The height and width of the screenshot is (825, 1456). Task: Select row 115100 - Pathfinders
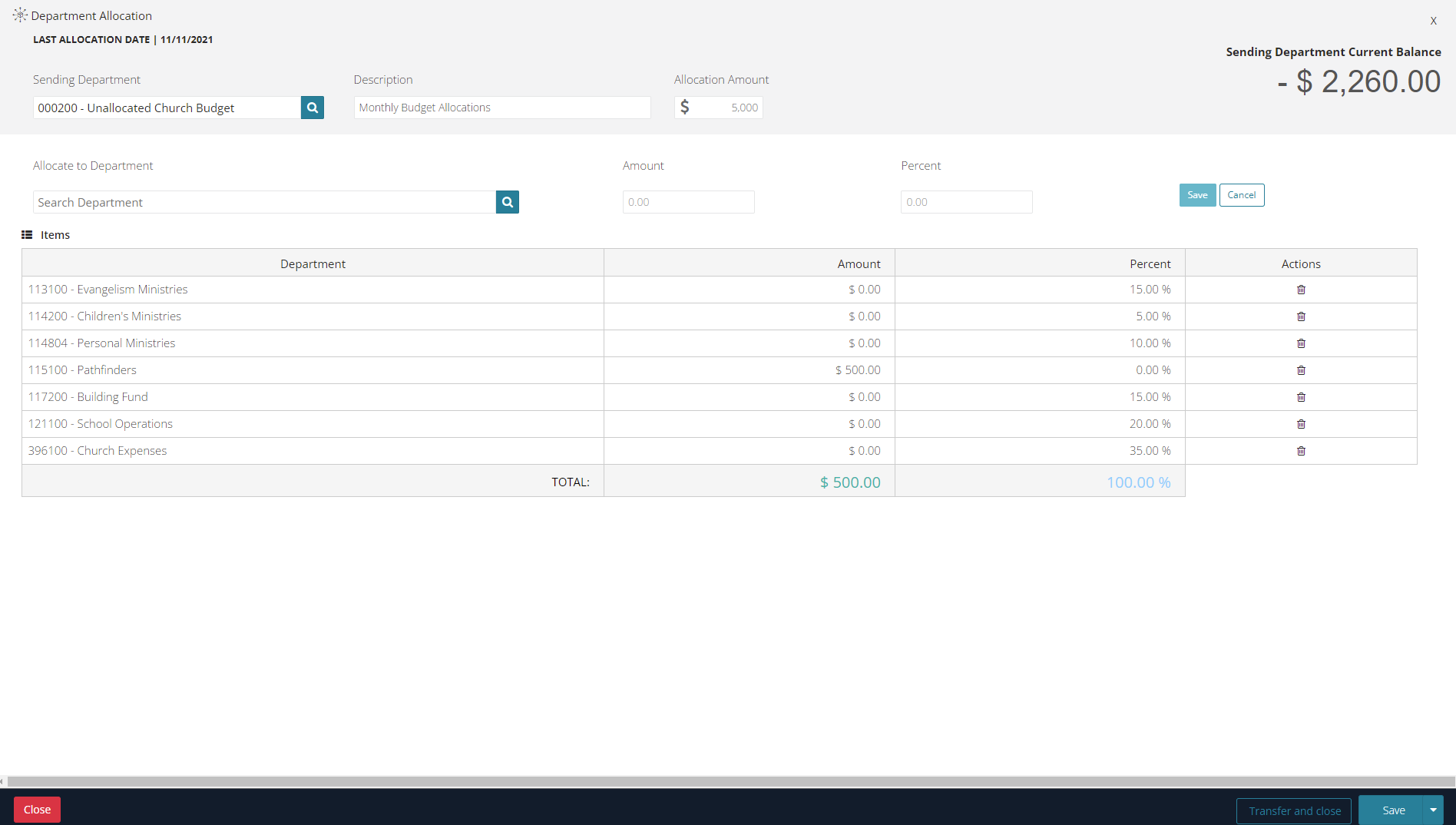point(720,370)
